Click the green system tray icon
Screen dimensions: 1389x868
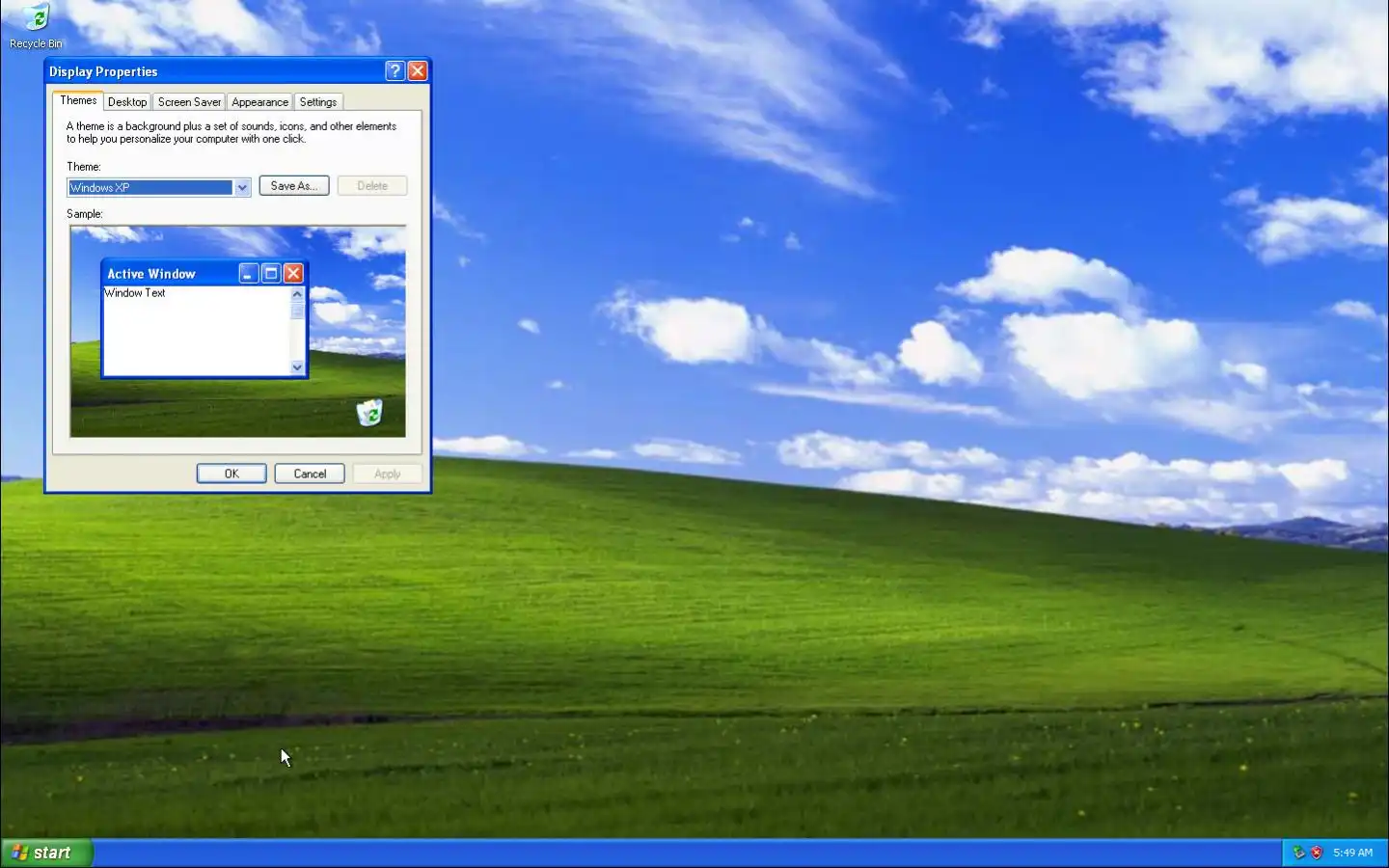[1298, 853]
